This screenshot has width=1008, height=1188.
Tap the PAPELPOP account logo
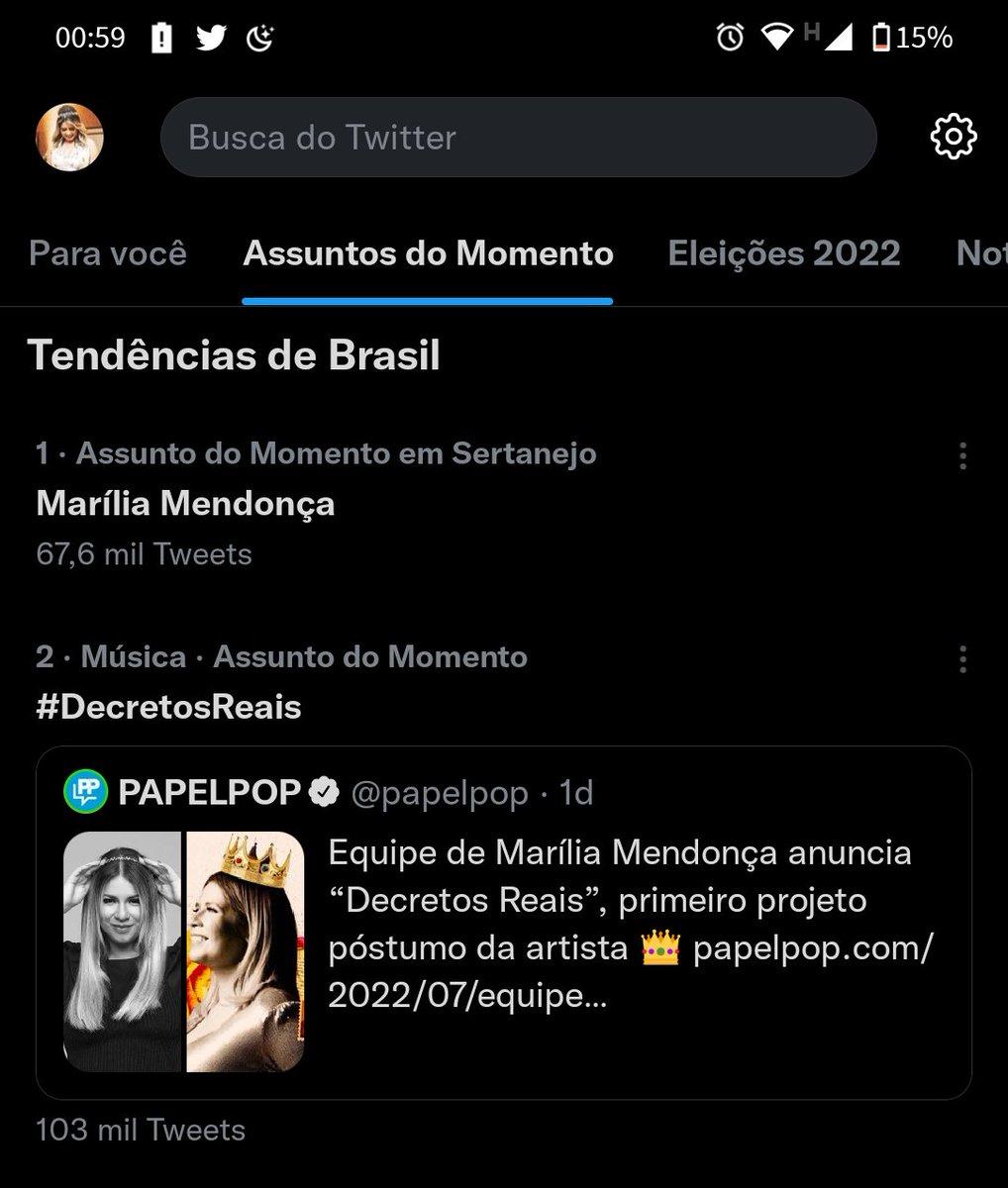(x=85, y=792)
